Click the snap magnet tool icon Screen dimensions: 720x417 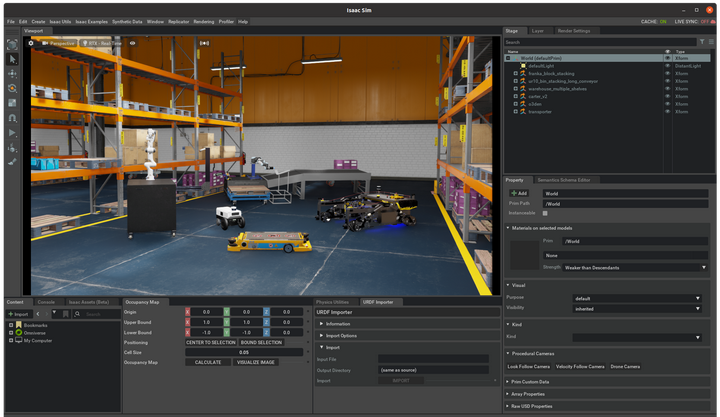12,117
